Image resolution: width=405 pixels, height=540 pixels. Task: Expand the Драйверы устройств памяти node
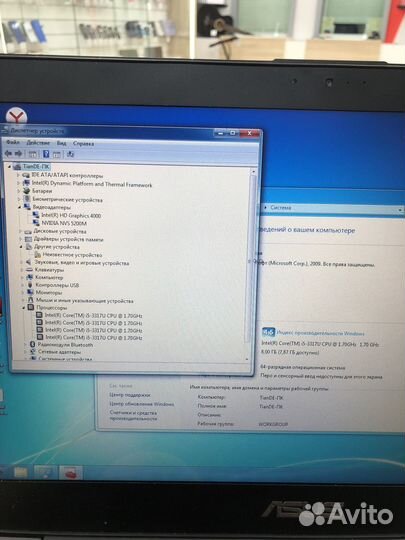click(21, 239)
